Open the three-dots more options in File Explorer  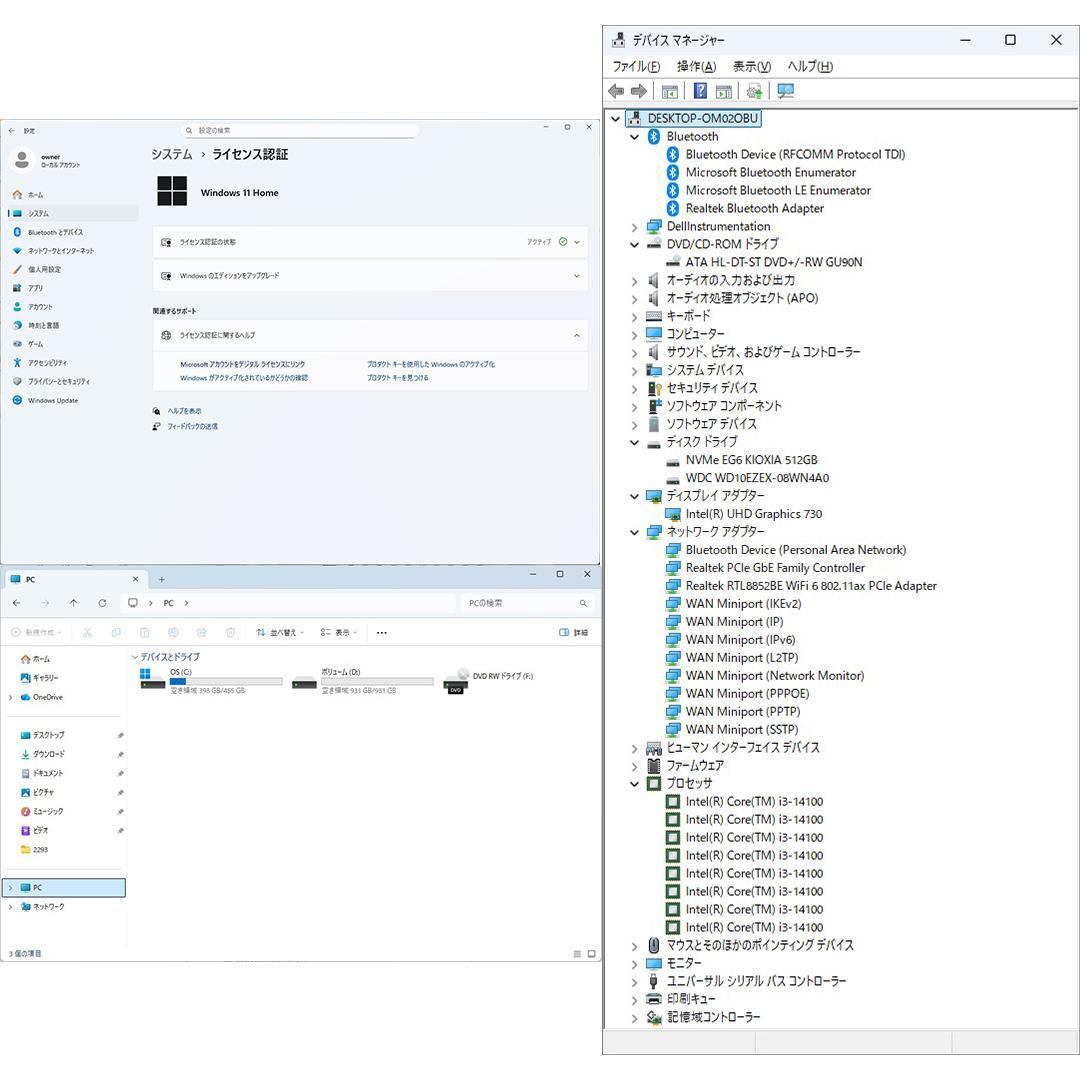381,632
